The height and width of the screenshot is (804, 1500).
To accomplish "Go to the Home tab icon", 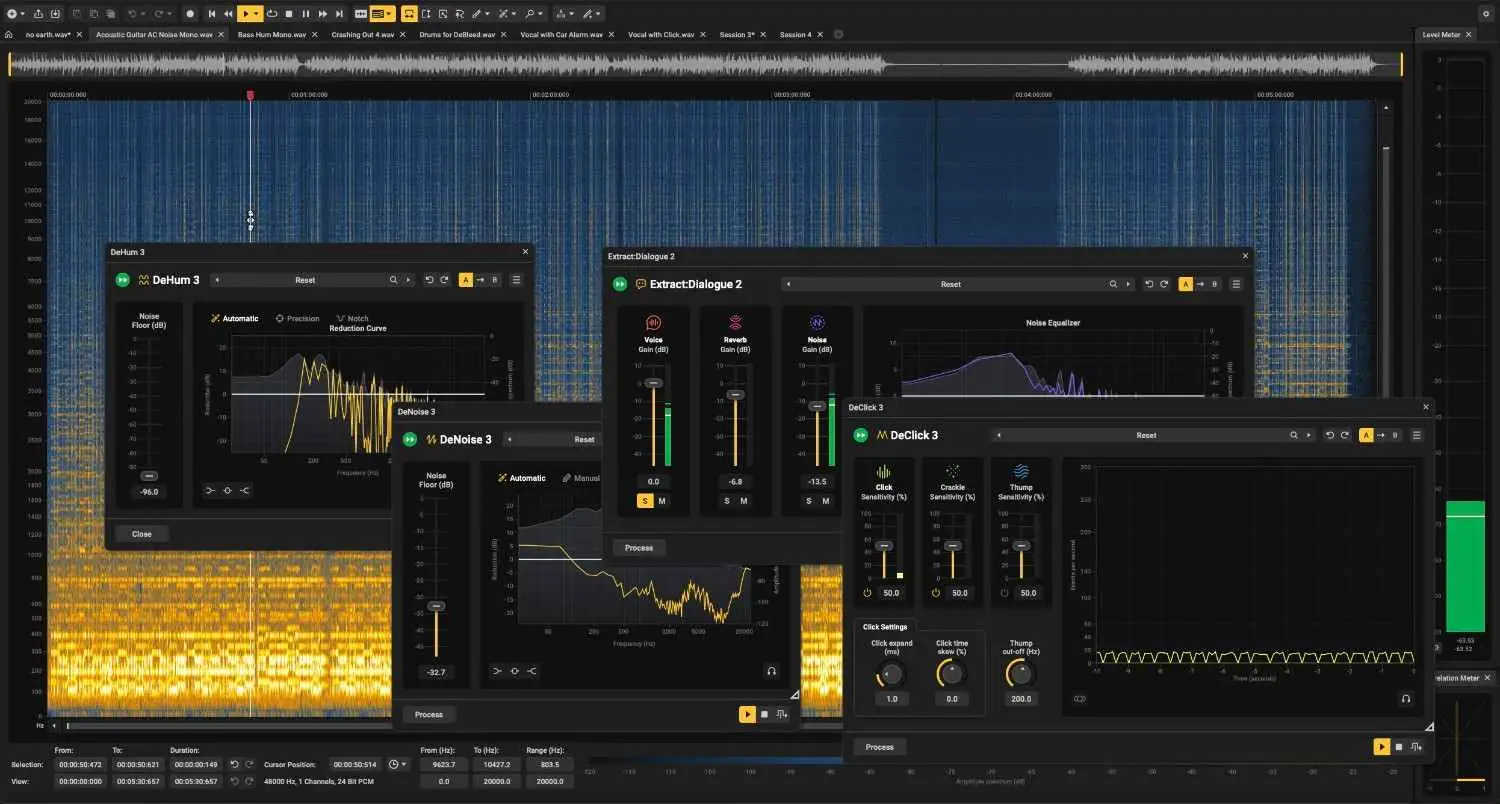I will 9,34.
